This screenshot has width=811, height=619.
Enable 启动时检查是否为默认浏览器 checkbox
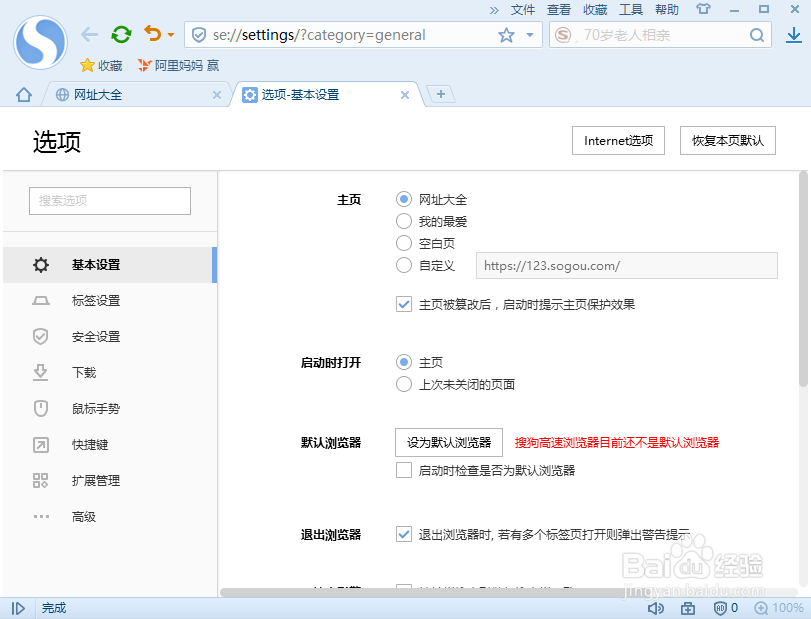pos(404,470)
